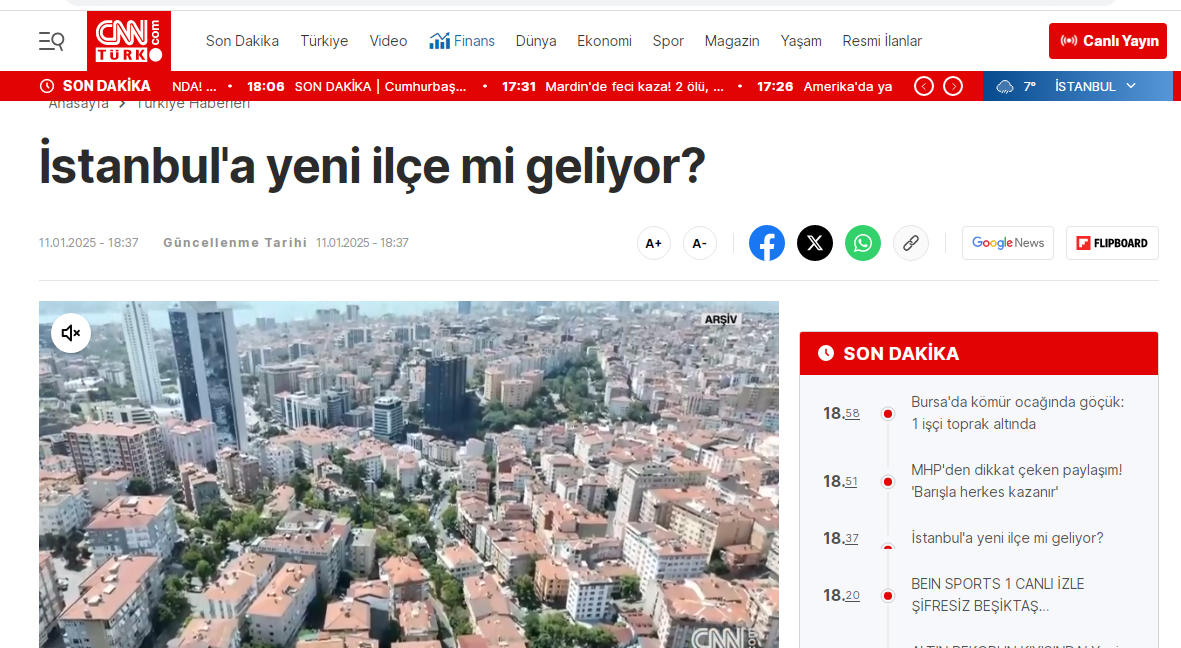
Task: Open the Magazin menu item
Action: pos(732,41)
